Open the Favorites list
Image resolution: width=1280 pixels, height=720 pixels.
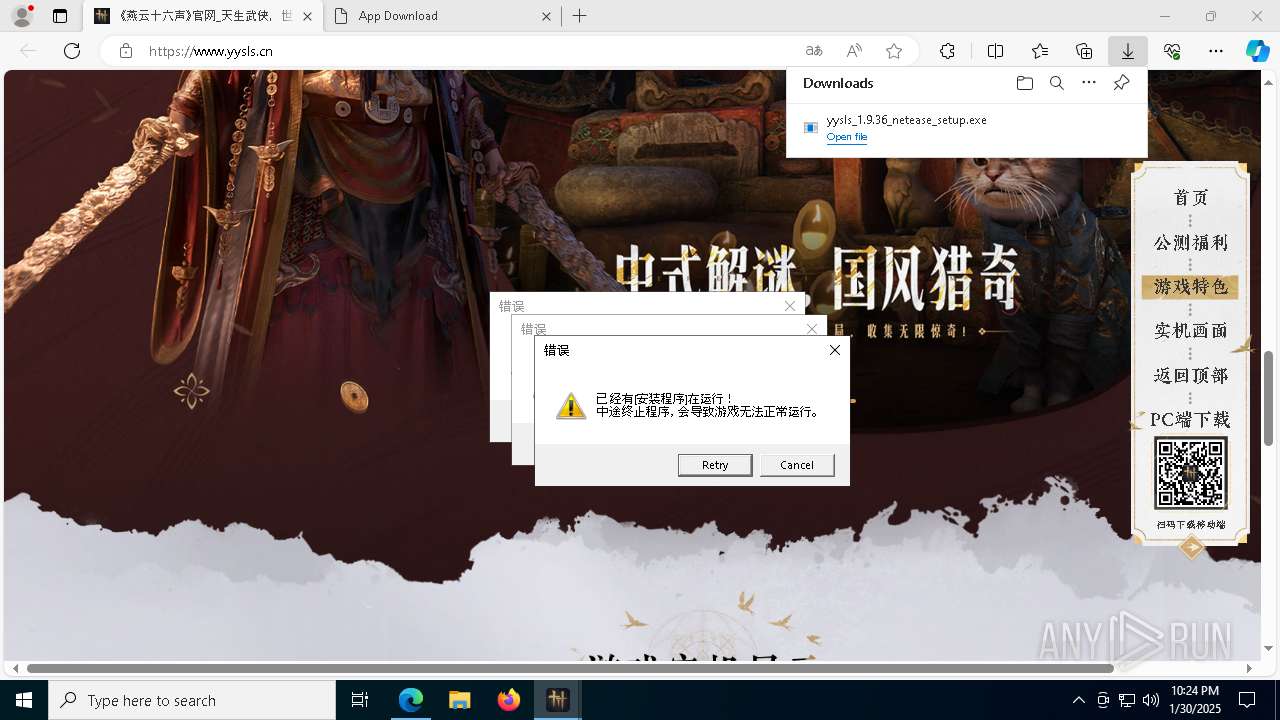pos(1040,51)
